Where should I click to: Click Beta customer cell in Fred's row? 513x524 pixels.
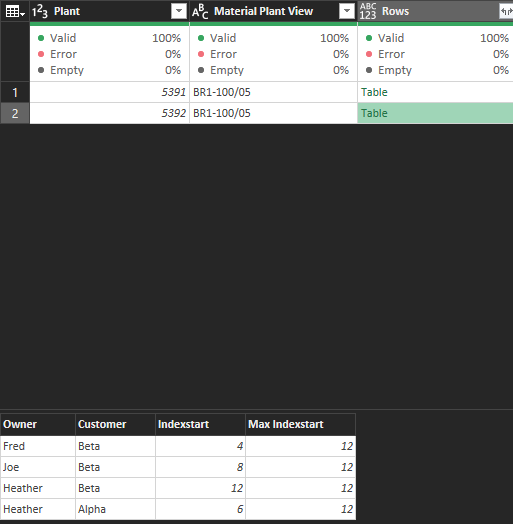[115, 446]
